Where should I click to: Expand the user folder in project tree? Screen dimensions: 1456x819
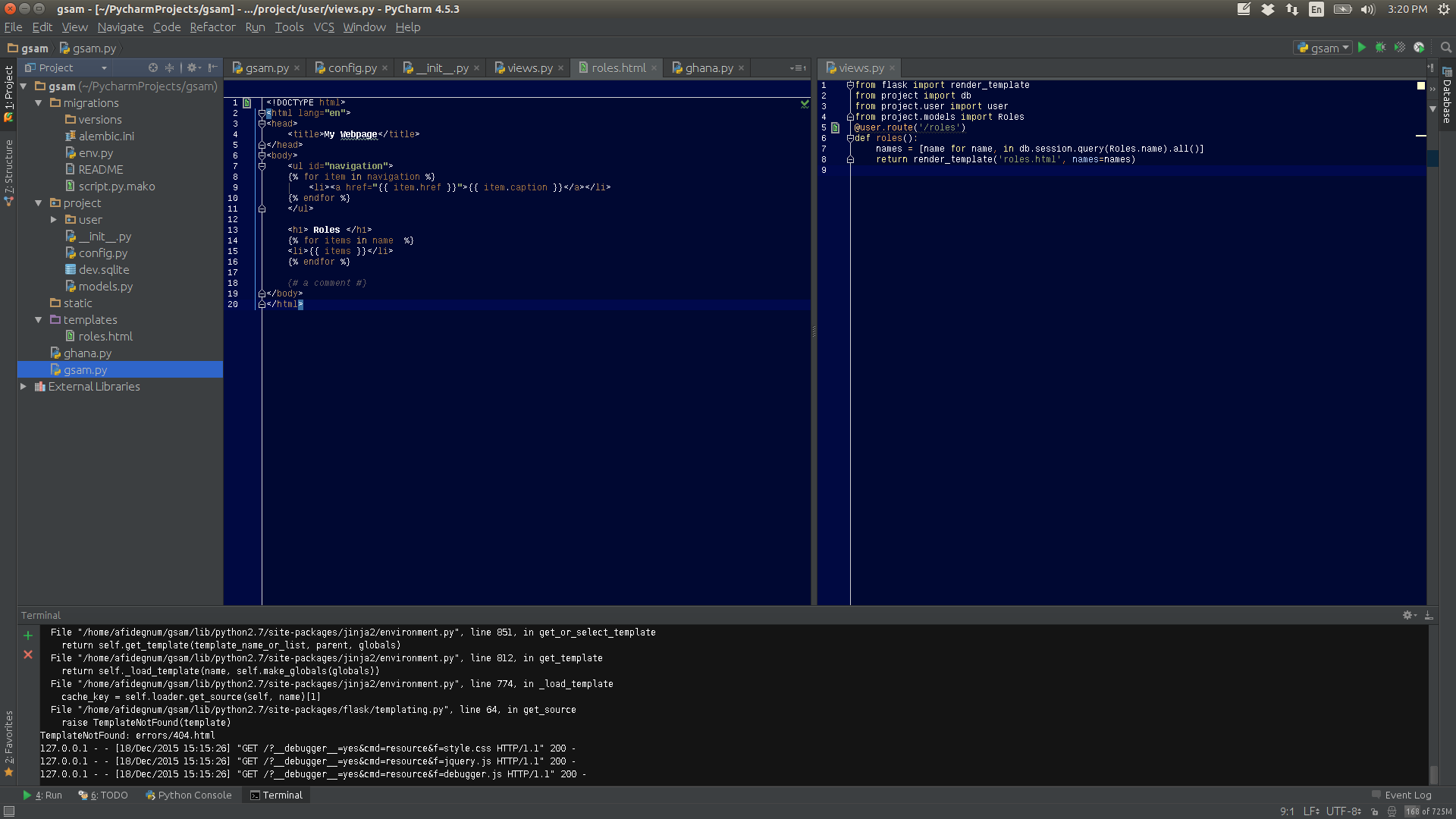pos(54,220)
